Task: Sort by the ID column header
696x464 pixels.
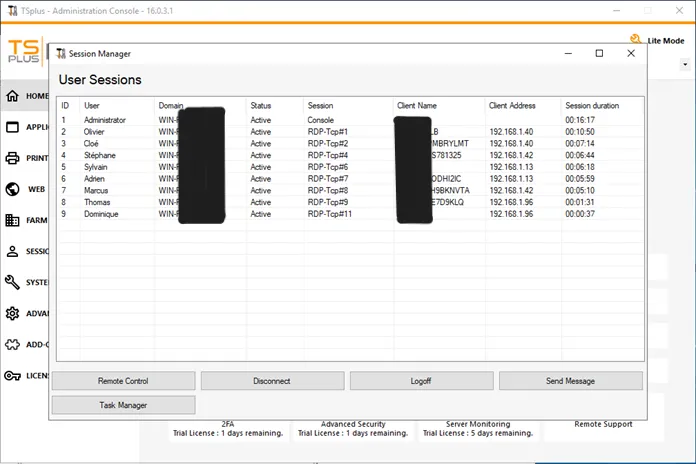Action: 65,106
